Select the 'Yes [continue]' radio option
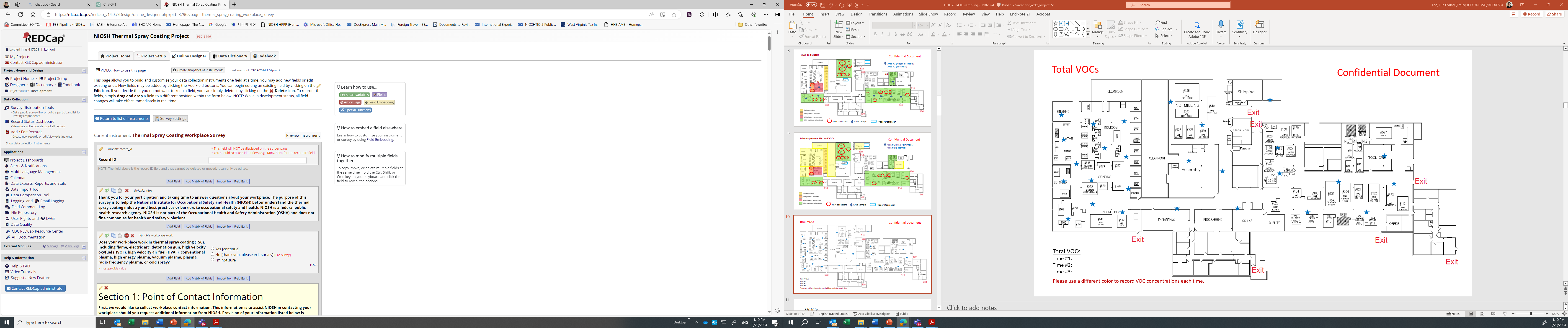 [212, 248]
